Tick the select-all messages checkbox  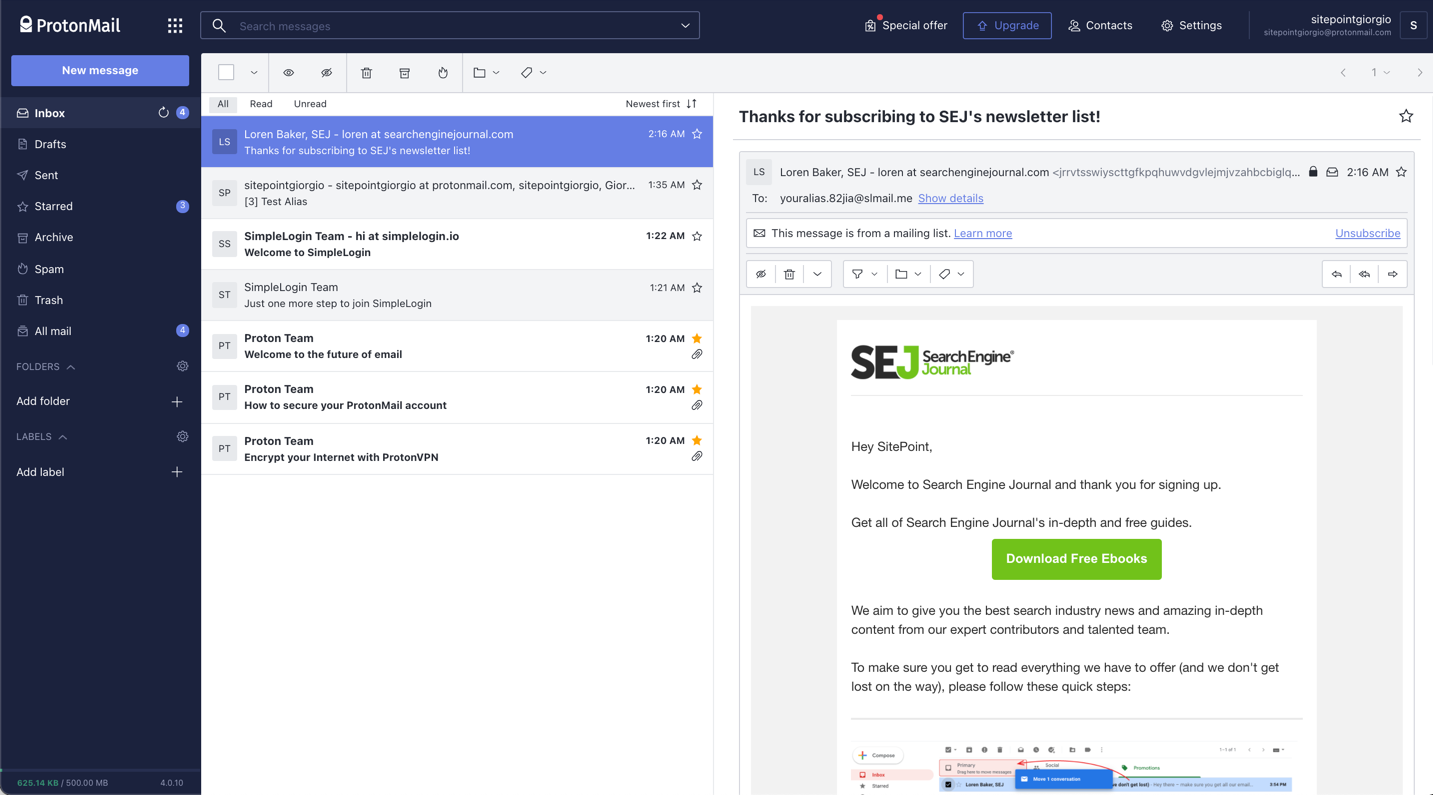[x=226, y=73]
